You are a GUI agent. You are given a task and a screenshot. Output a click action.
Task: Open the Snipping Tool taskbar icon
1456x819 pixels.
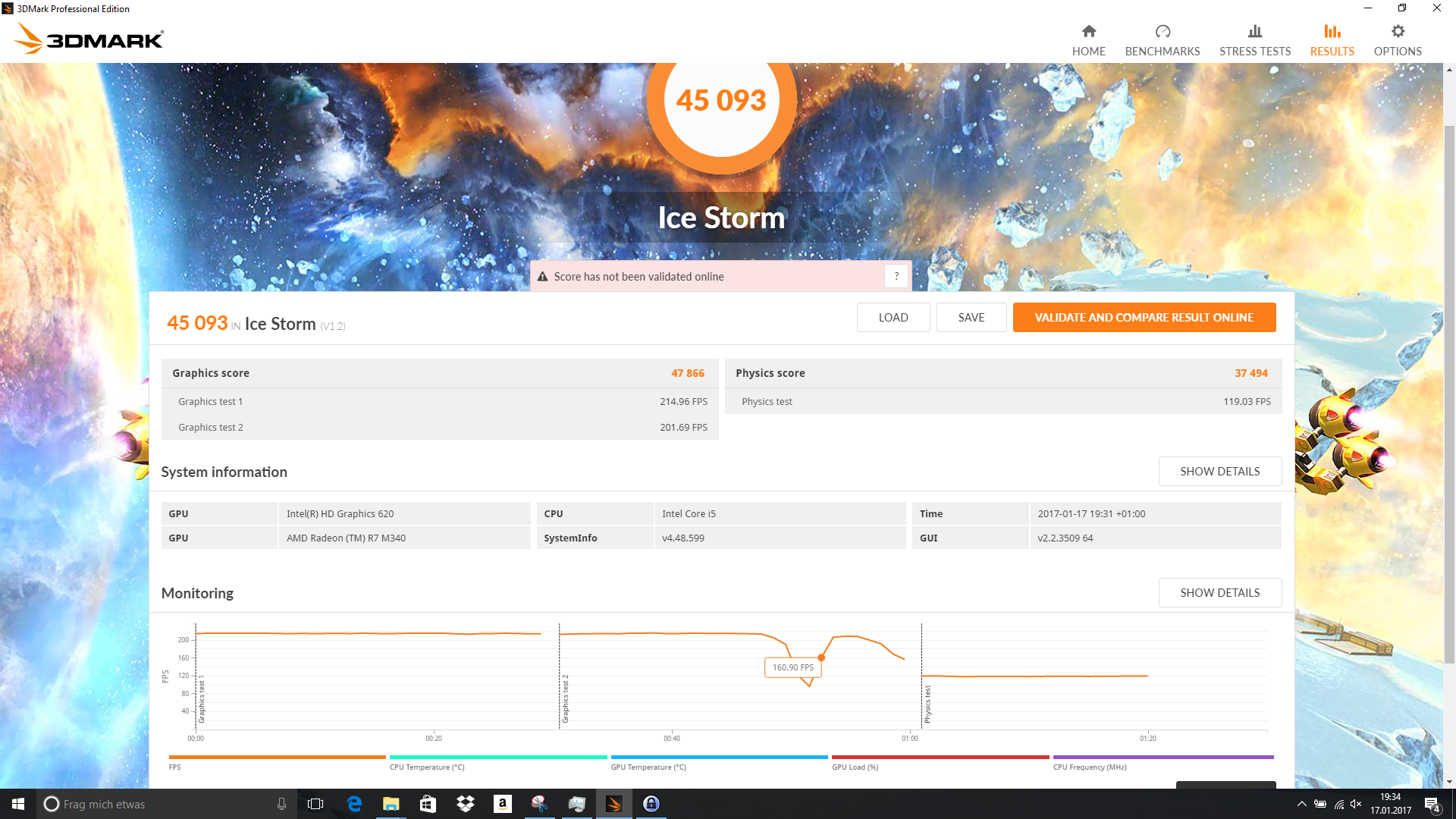click(x=539, y=804)
